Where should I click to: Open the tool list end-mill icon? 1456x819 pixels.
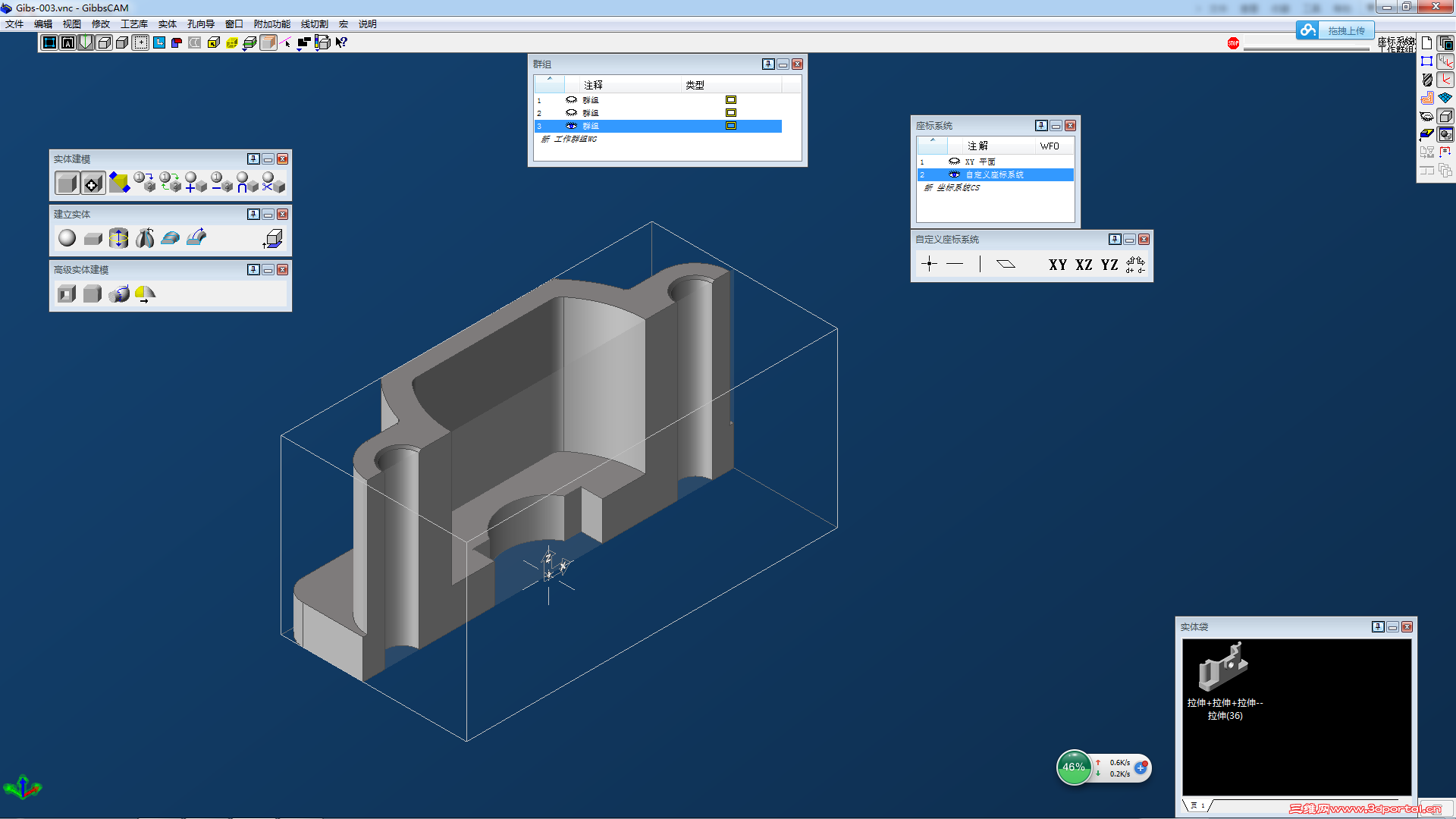[1426, 80]
